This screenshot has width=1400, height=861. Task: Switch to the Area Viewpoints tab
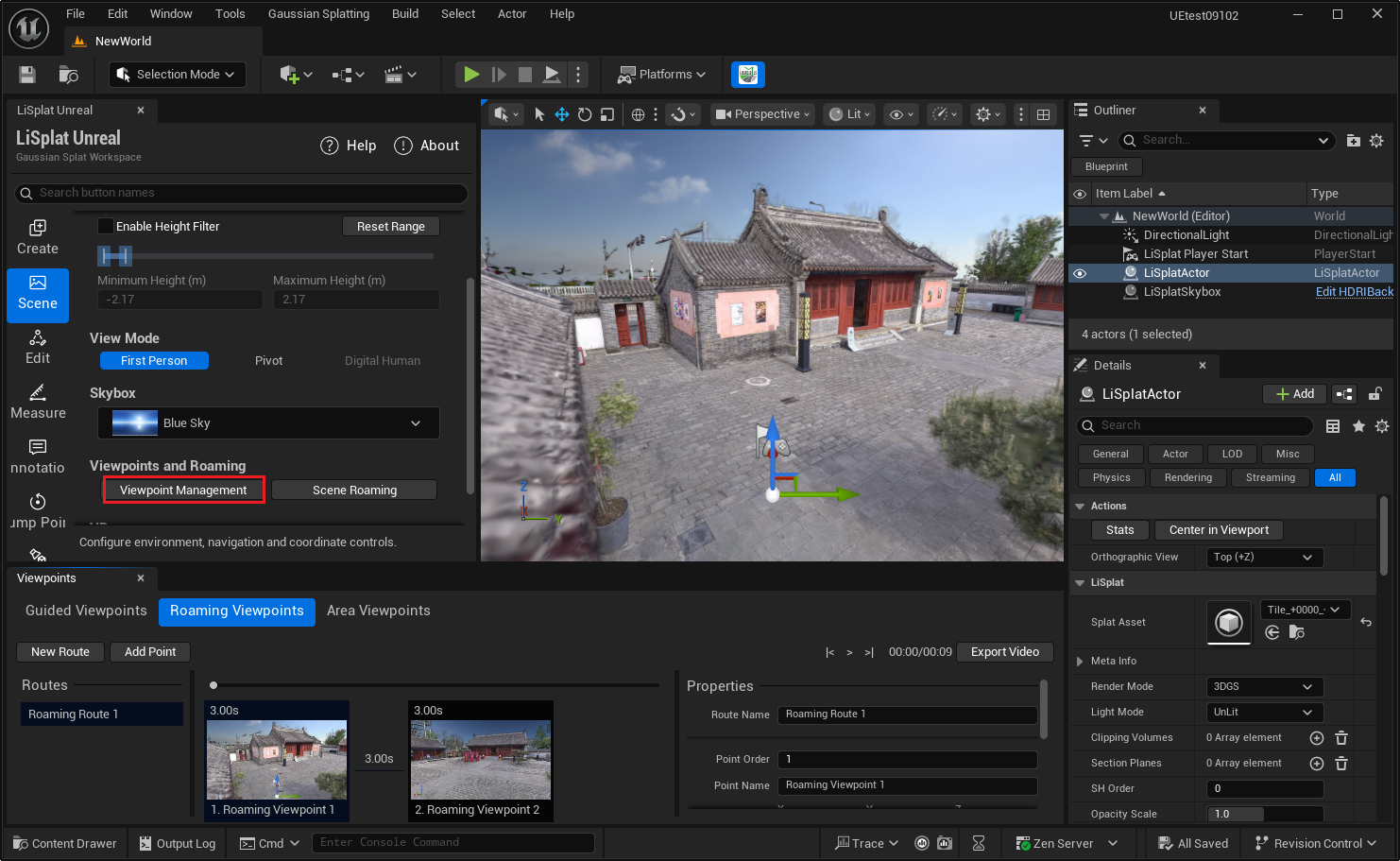pyautogui.click(x=379, y=611)
